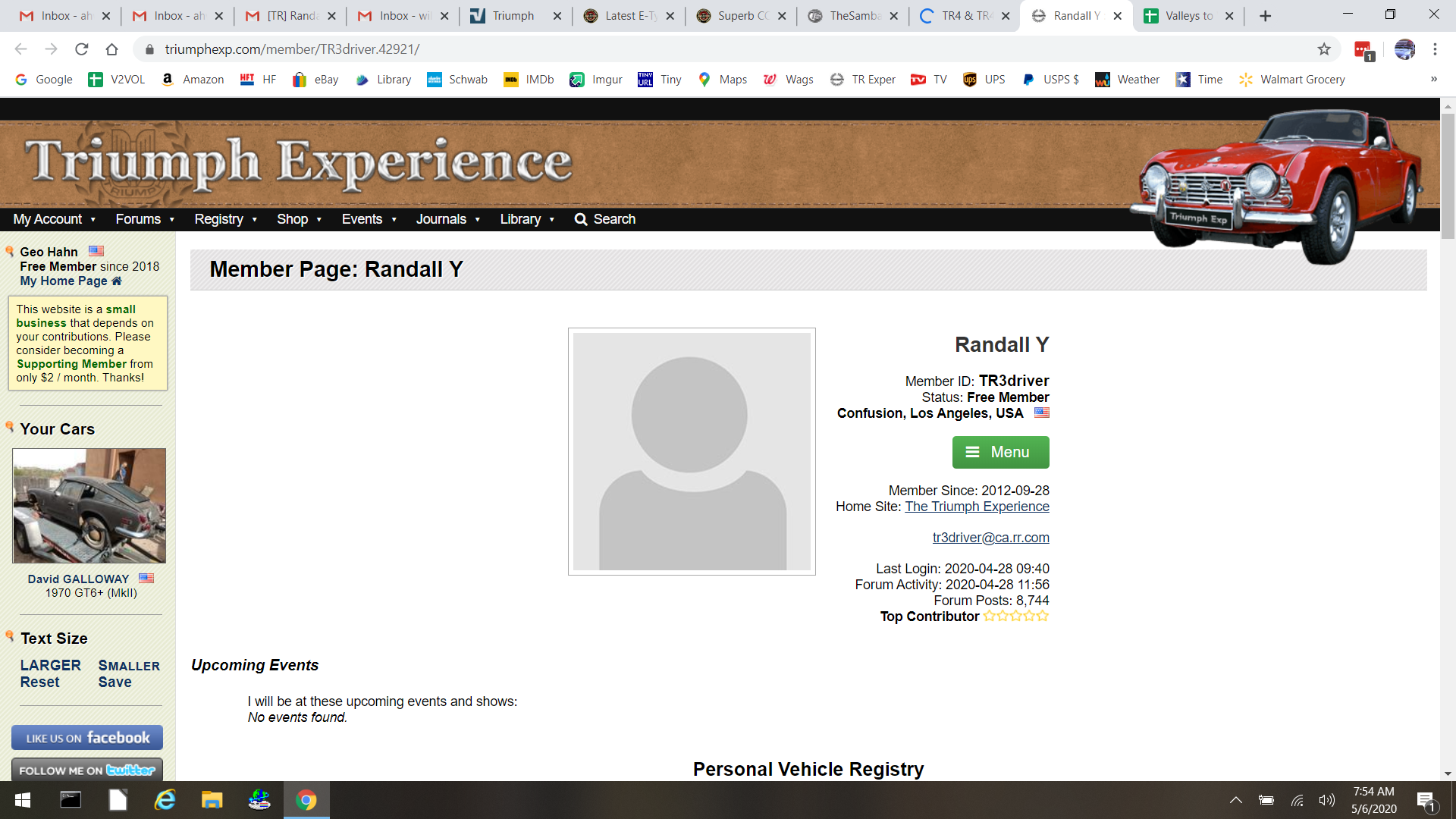Open the Weather bookmark

(1127, 80)
